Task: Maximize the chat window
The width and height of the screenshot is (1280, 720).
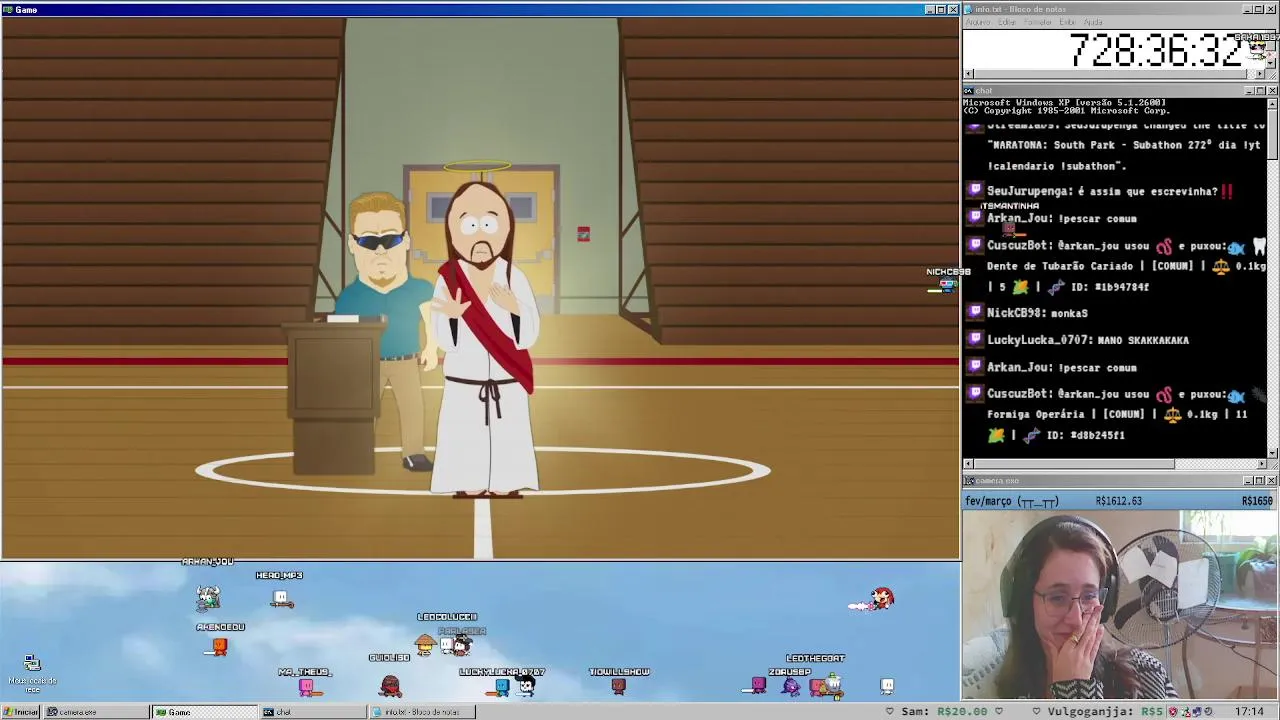Action: coord(1260,91)
